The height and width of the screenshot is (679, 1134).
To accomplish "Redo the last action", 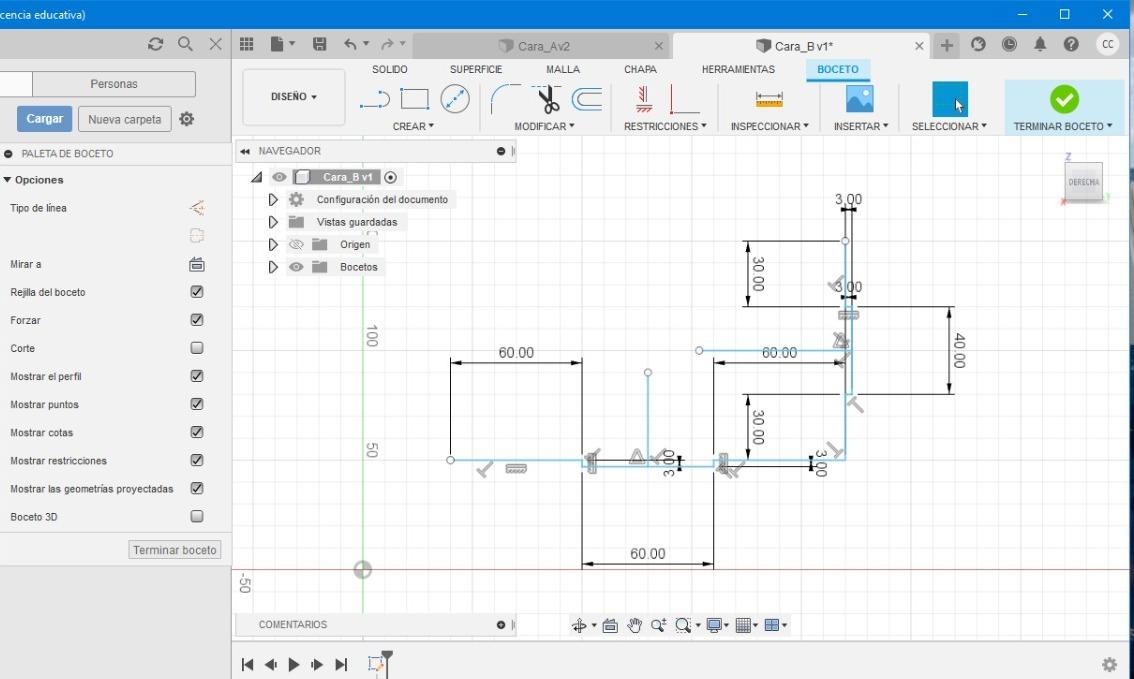I will pos(388,44).
